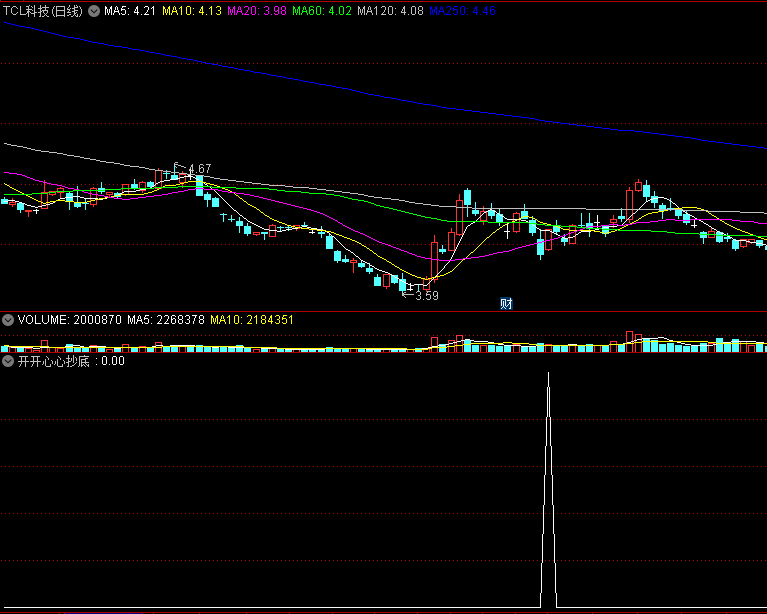Click the volume MA5: 2268378 label
767x614 pixels.
166,320
